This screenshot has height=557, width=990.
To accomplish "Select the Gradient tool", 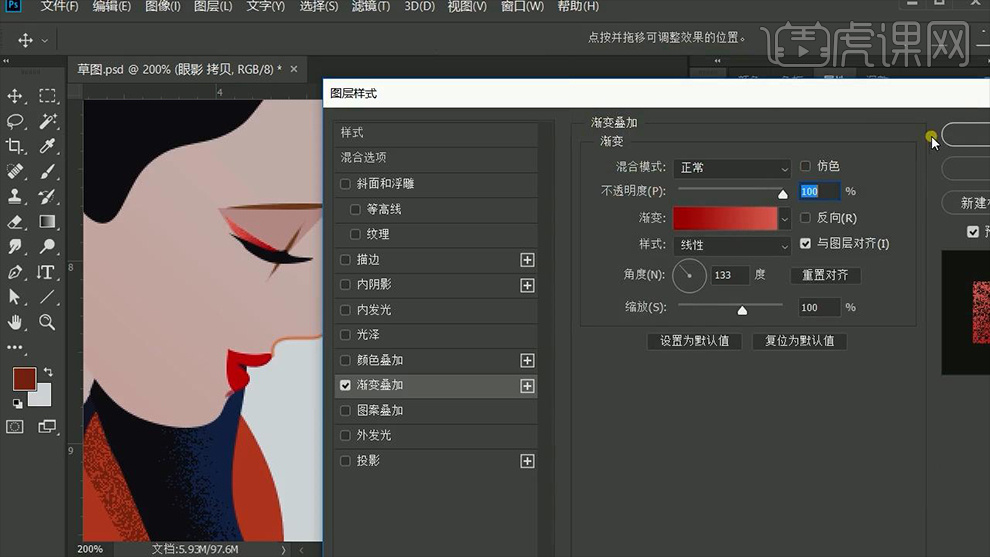I will click(47, 222).
